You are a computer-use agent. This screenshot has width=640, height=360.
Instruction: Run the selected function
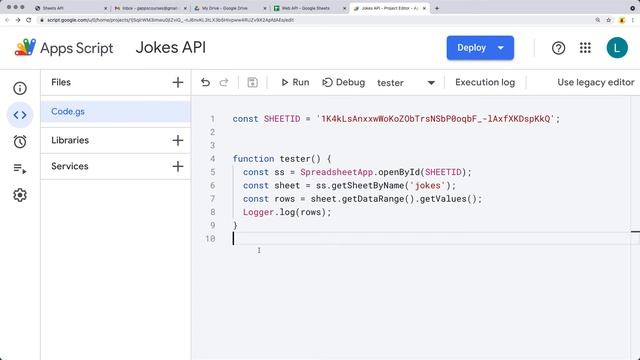pos(295,82)
